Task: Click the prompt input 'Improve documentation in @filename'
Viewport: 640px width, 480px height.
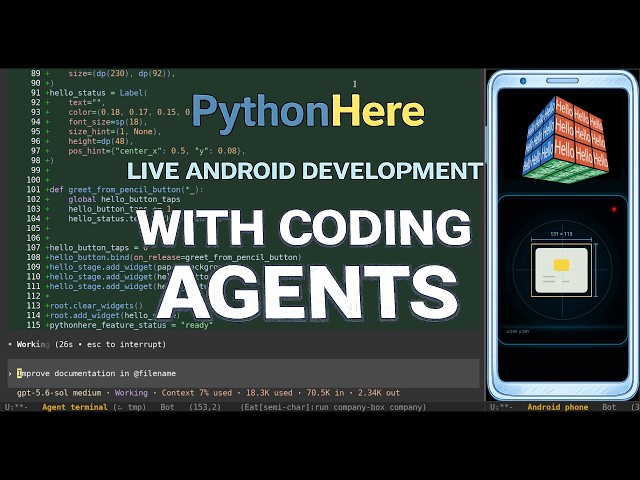Action: point(243,373)
